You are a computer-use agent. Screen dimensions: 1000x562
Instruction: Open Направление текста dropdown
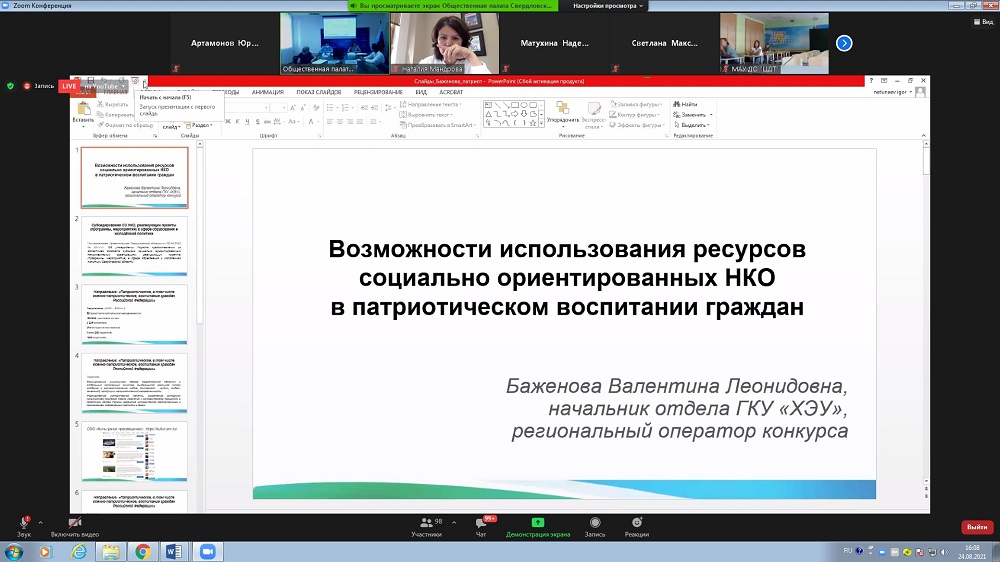click(430, 104)
